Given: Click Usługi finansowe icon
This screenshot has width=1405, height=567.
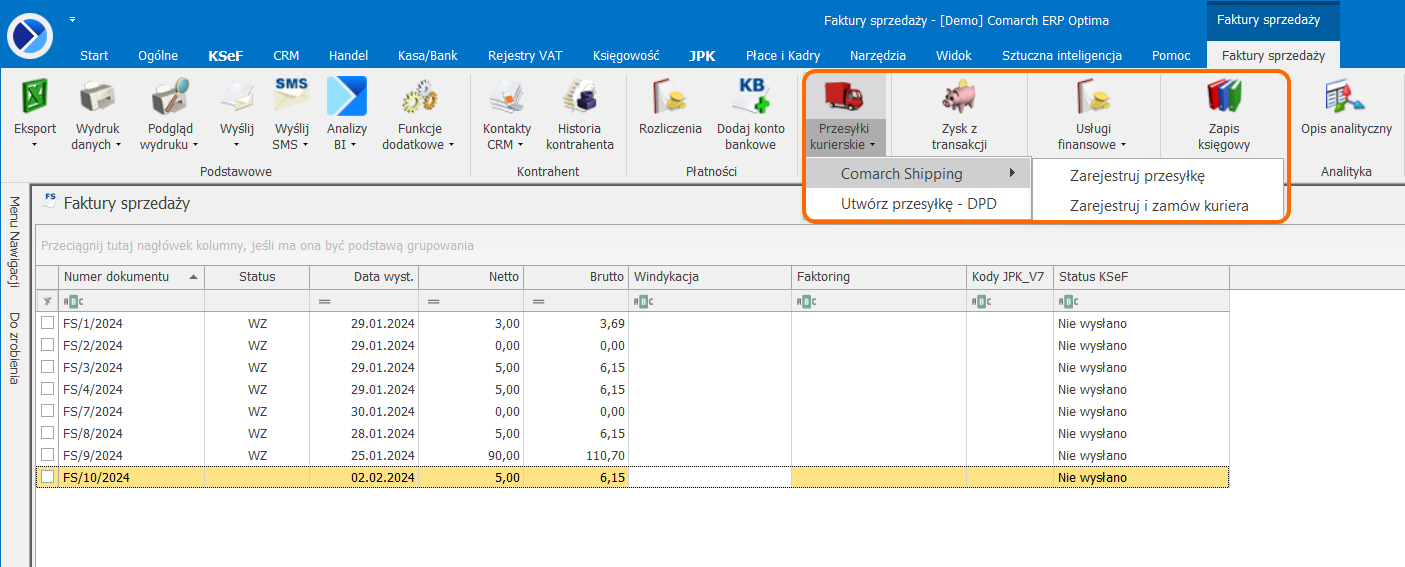Looking at the screenshot, I should (x=1092, y=96).
